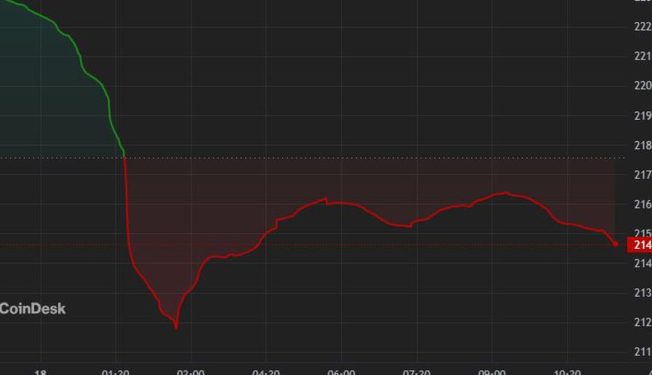Select the 216 price axis label
Image resolution: width=652 pixels, height=375 pixels.
point(643,204)
